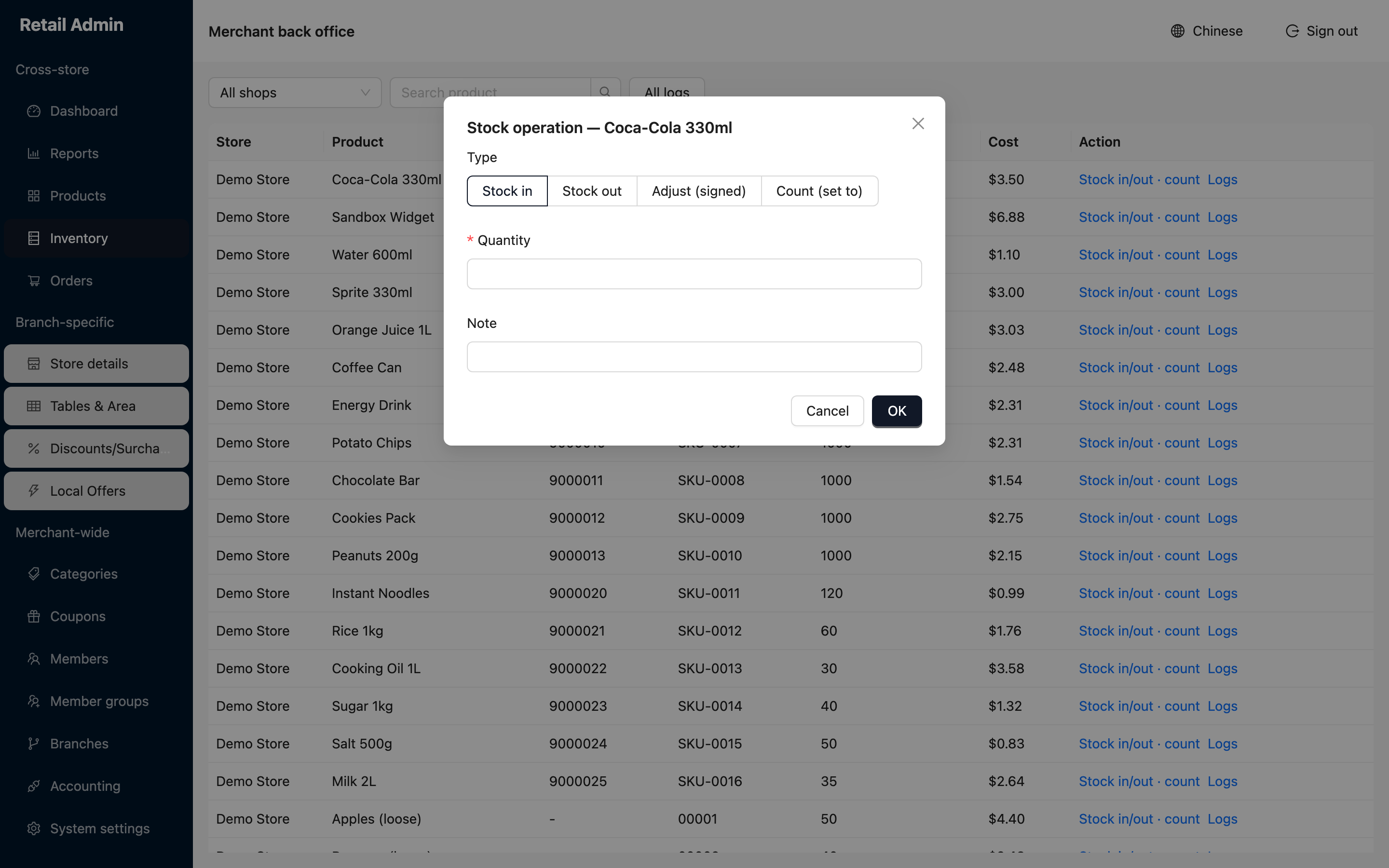This screenshot has width=1389, height=868.
Task: Click the Cost column header
Action: (1003, 142)
